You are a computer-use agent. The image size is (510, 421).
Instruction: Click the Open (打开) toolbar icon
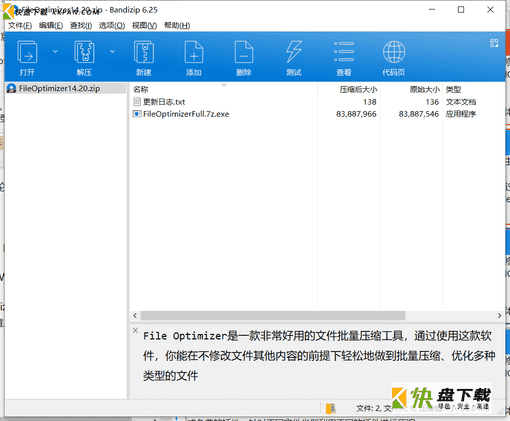27,52
